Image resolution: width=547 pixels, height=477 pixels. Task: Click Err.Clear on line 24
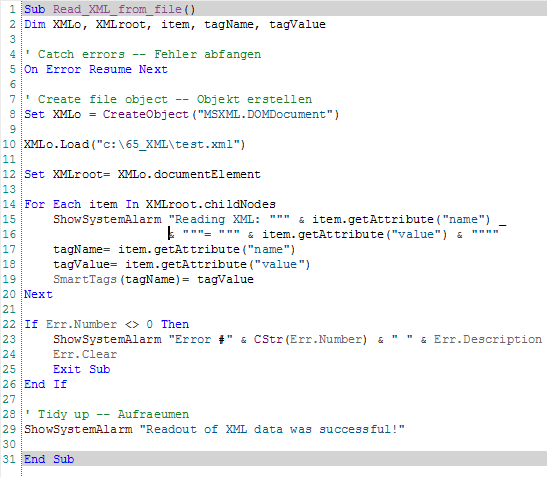(x=85, y=355)
